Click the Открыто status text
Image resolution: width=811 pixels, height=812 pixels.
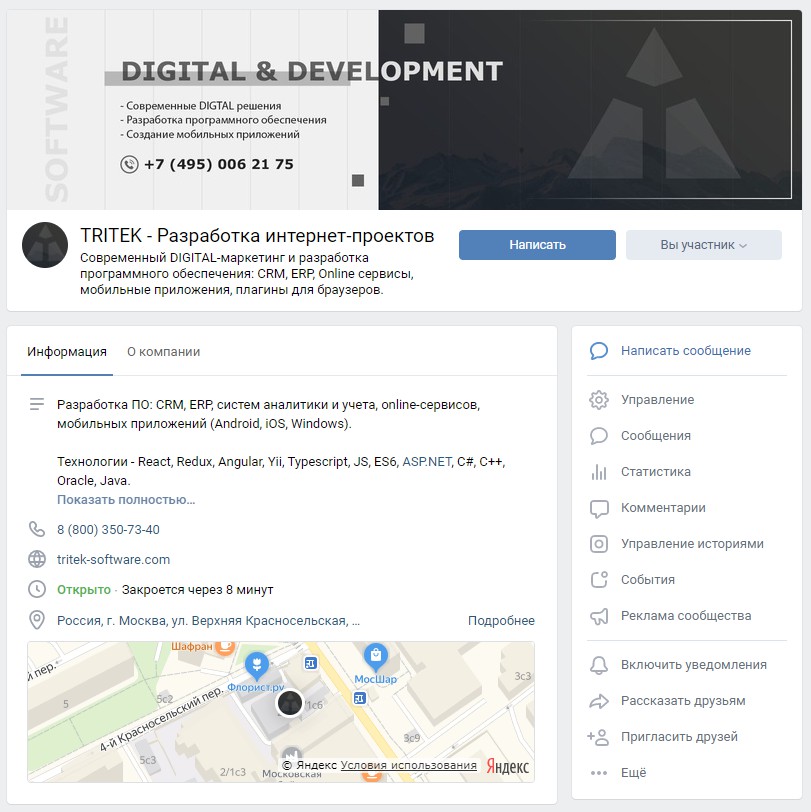click(x=84, y=590)
